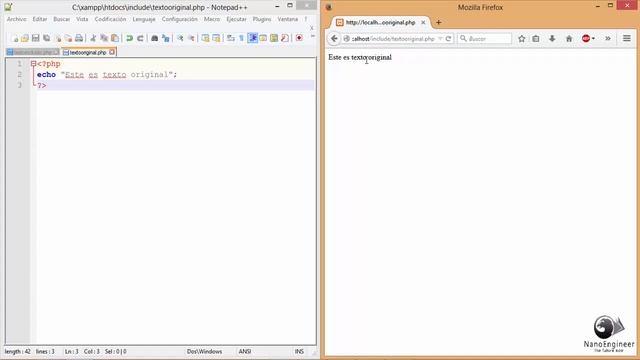Click the Copy toolbar icon
The image size is (640, 360).
pyautogui.click(x=104, y=38)
